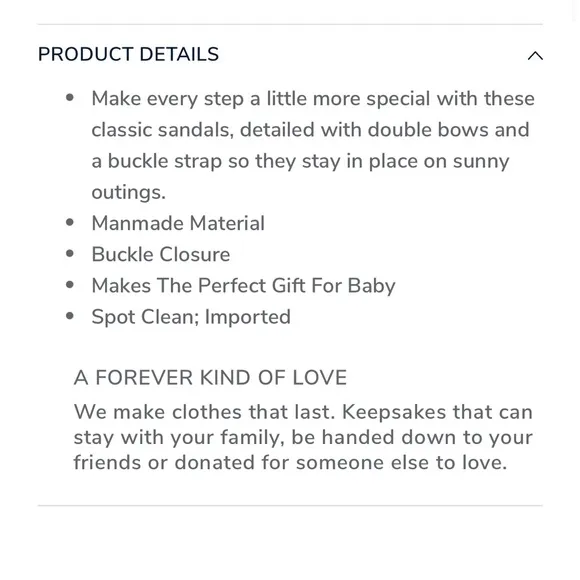
Task: Click 'Makes The Perfect Gift For Baby' text
Action: coord(243,286)
